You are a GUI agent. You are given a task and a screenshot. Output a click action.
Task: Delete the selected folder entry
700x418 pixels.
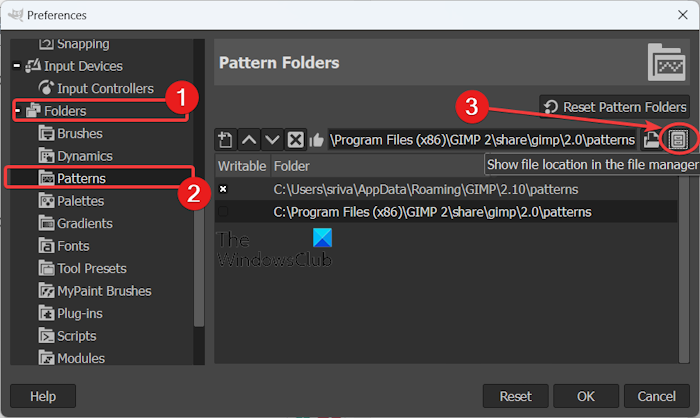pyautogui.click(x=295, y=140)
